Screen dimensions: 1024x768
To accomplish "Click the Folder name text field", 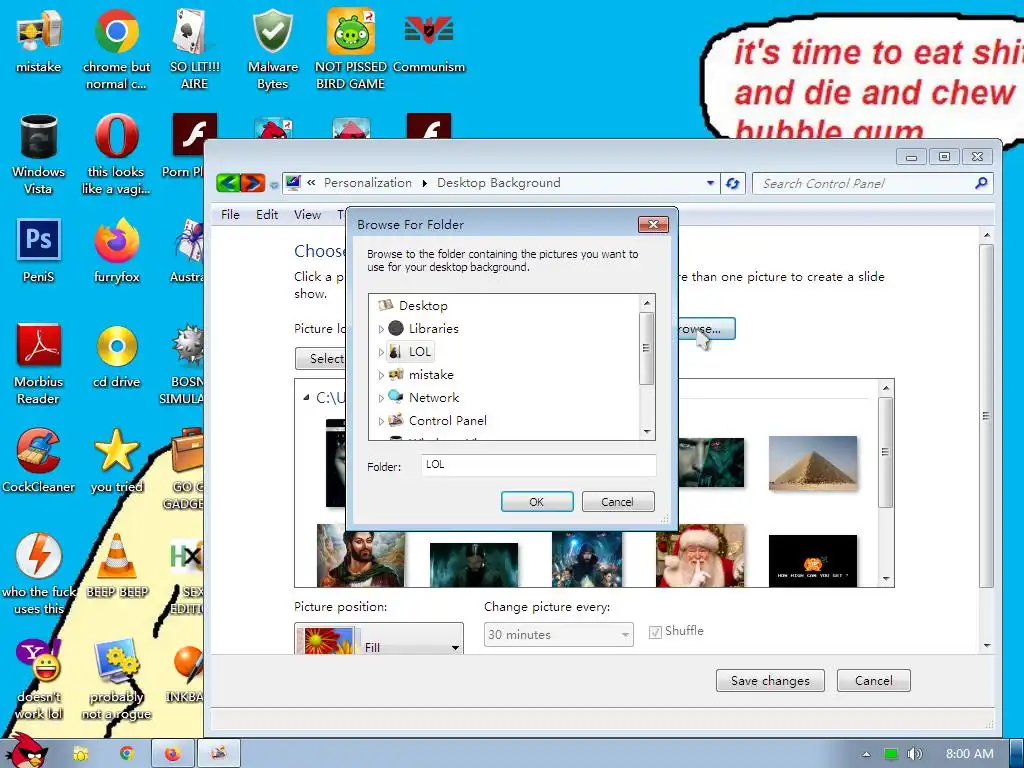I will tap(538, 465).
